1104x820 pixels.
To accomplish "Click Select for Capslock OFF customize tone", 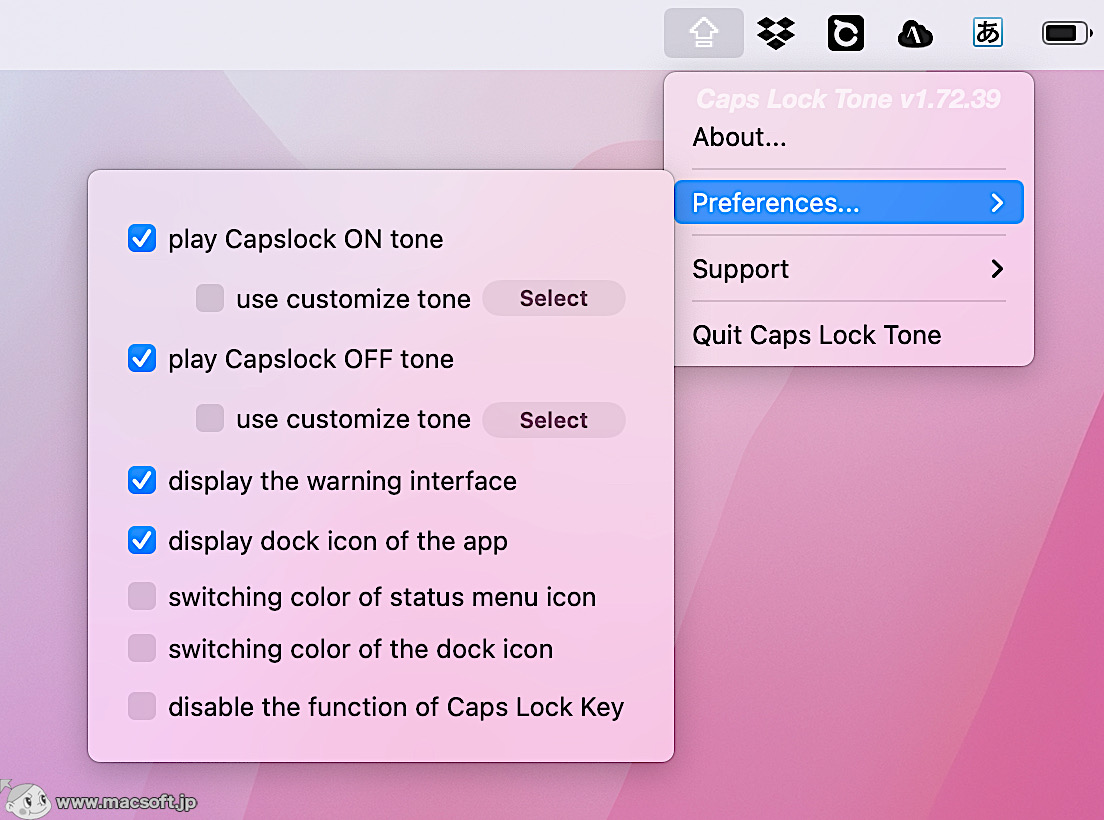I will click(553, 420).
